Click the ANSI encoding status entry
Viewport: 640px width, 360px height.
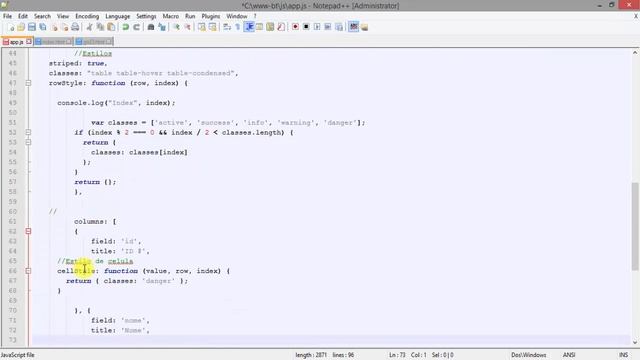[x=569, y=355]
